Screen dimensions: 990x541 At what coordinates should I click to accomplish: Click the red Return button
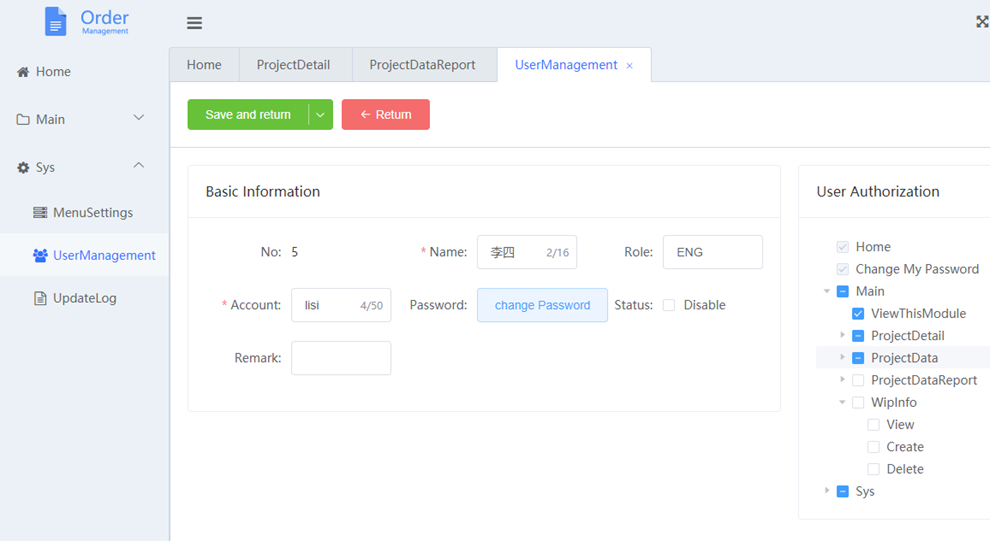click(386, 114)
